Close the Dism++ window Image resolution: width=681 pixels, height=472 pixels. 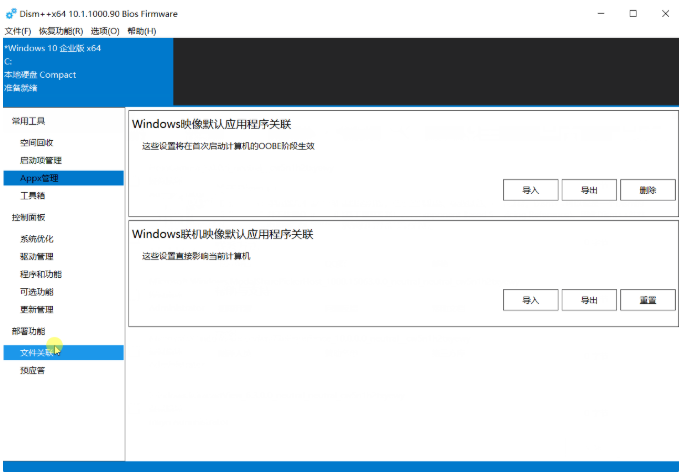665,13
